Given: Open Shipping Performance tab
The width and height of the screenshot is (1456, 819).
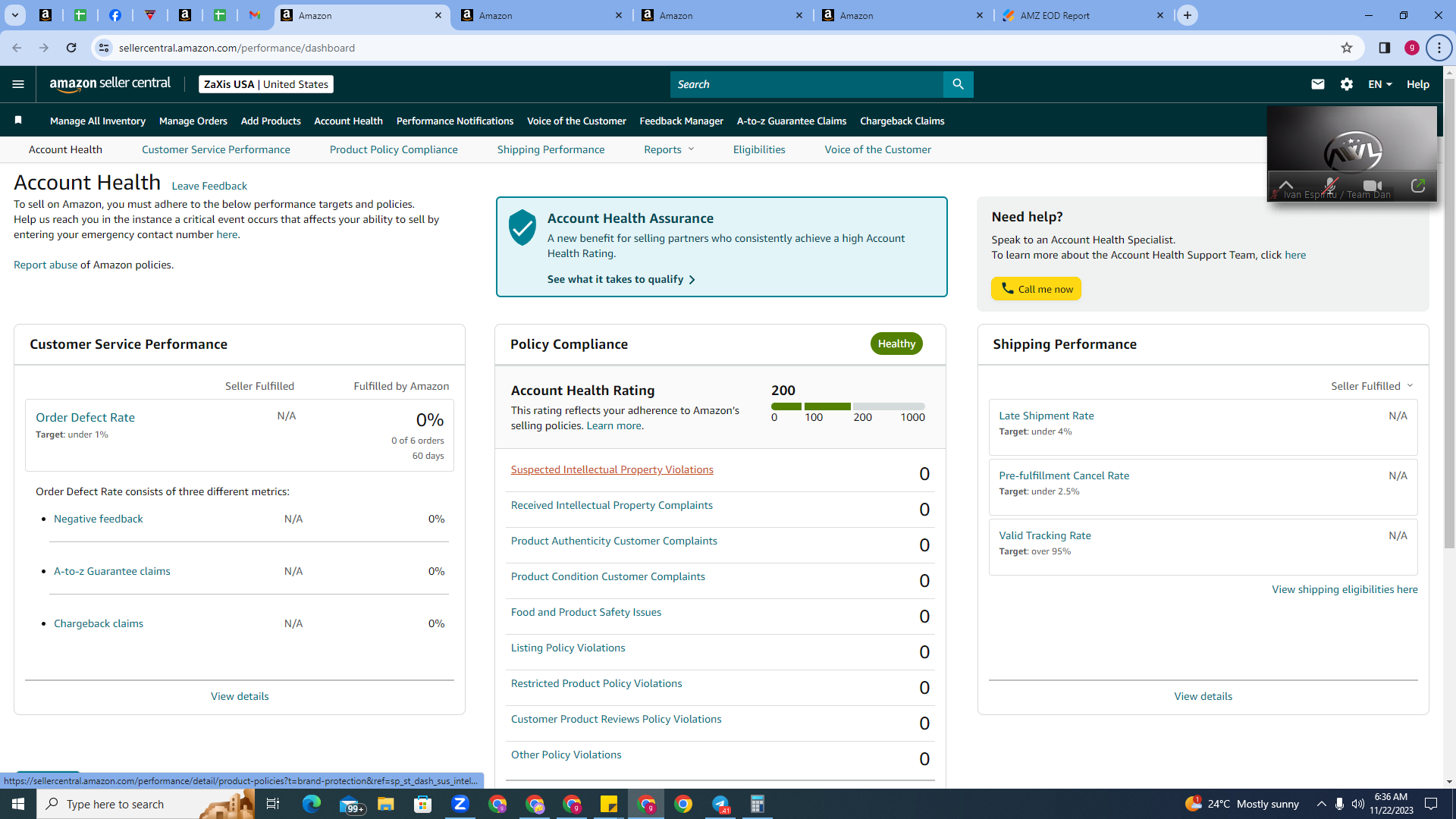Looking at the screenshot, I should point(551,149).
